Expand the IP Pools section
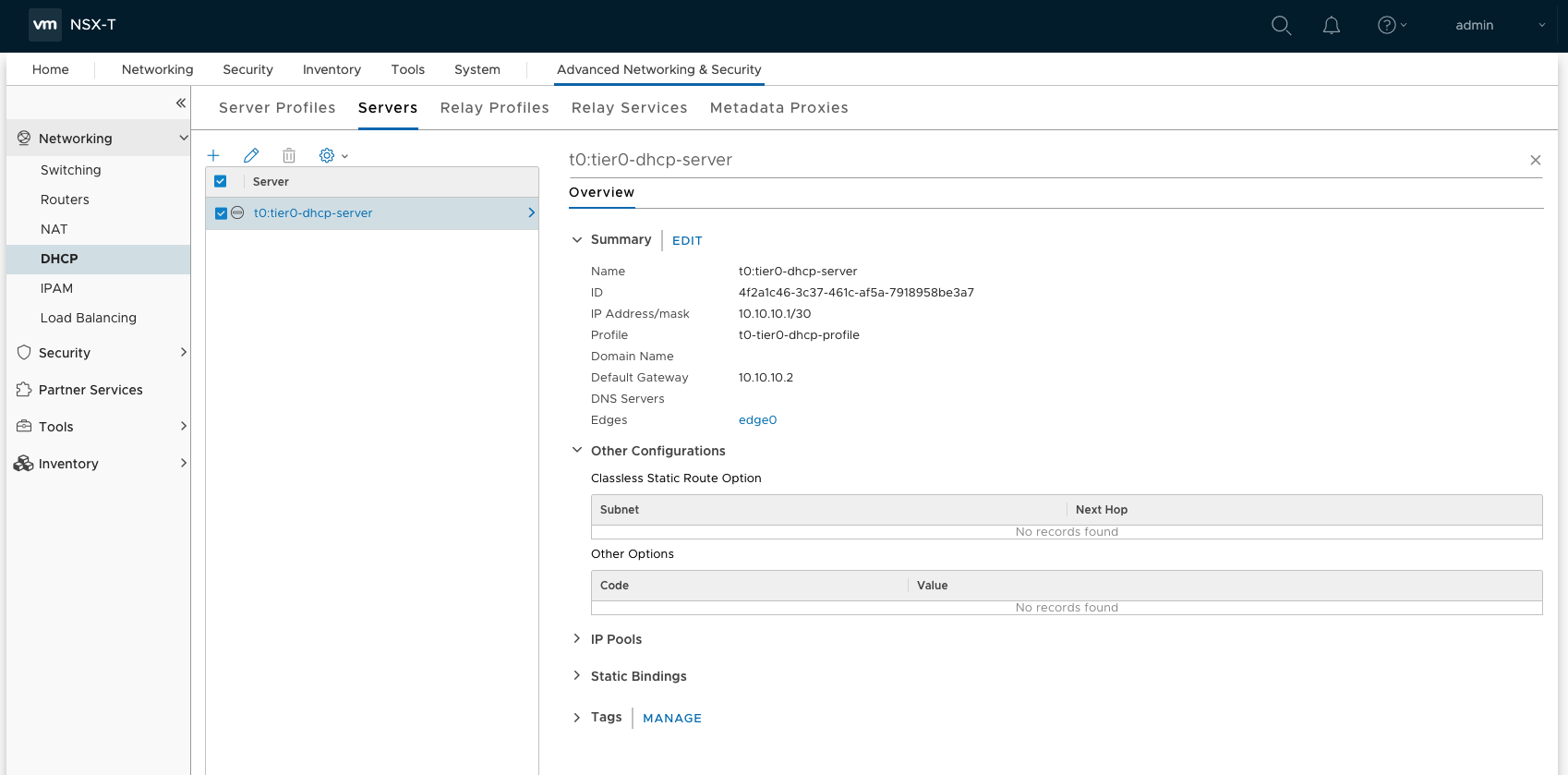The width and height of the screenshot is (1568, 775). point(616,639)
